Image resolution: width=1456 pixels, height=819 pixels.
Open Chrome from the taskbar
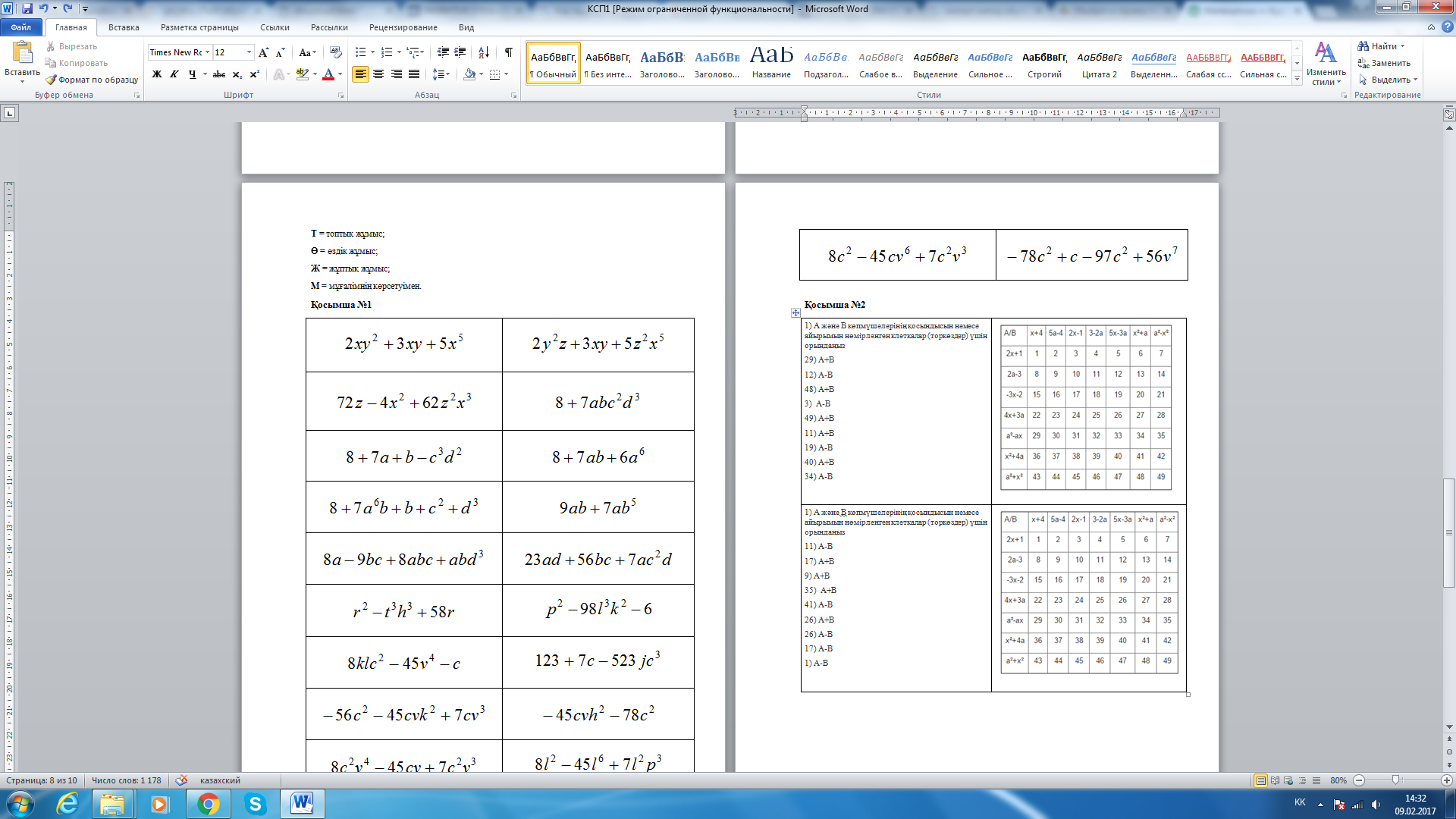coord(208,804)
